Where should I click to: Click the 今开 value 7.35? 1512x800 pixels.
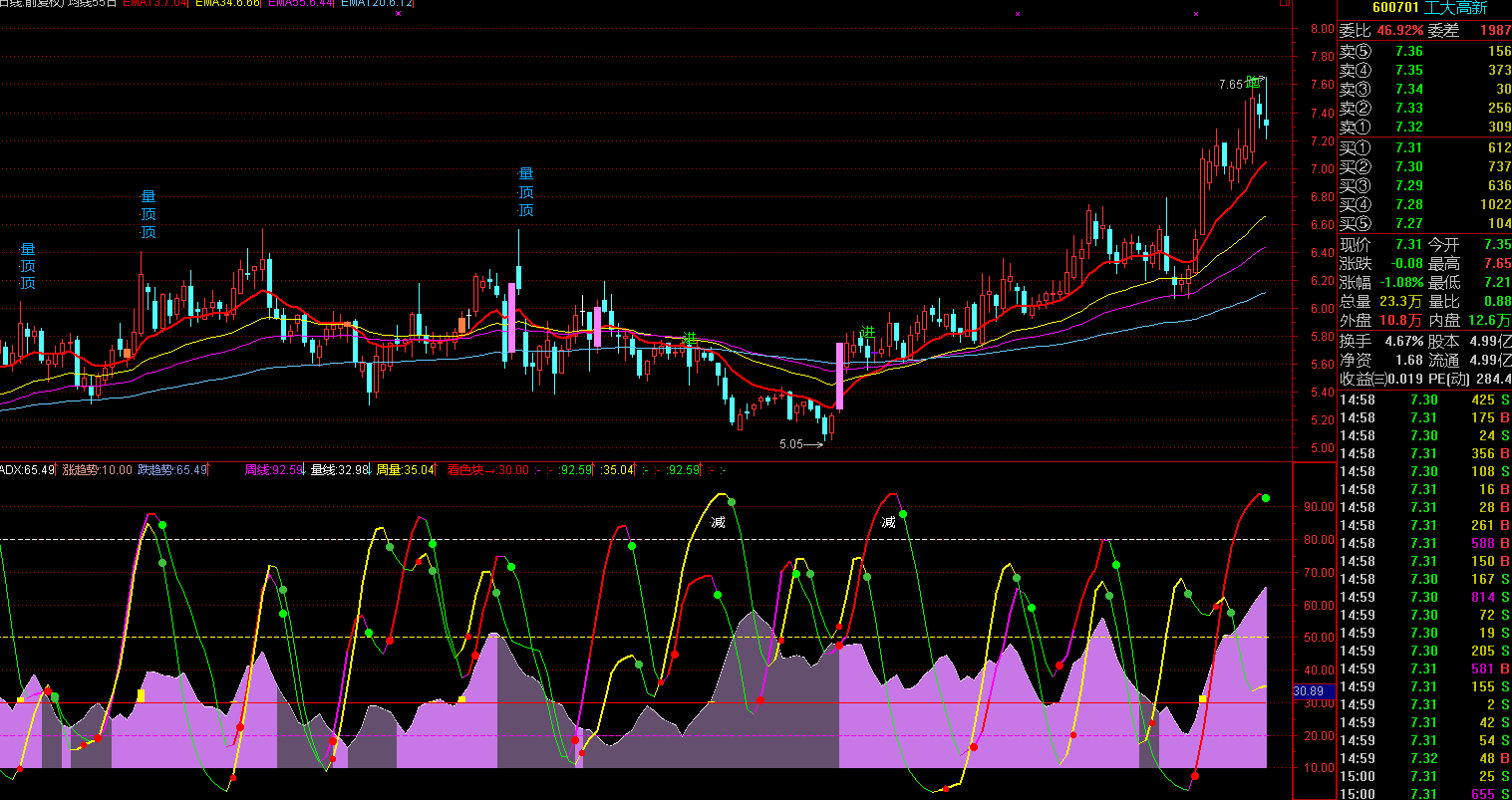tap(1497, 245)
